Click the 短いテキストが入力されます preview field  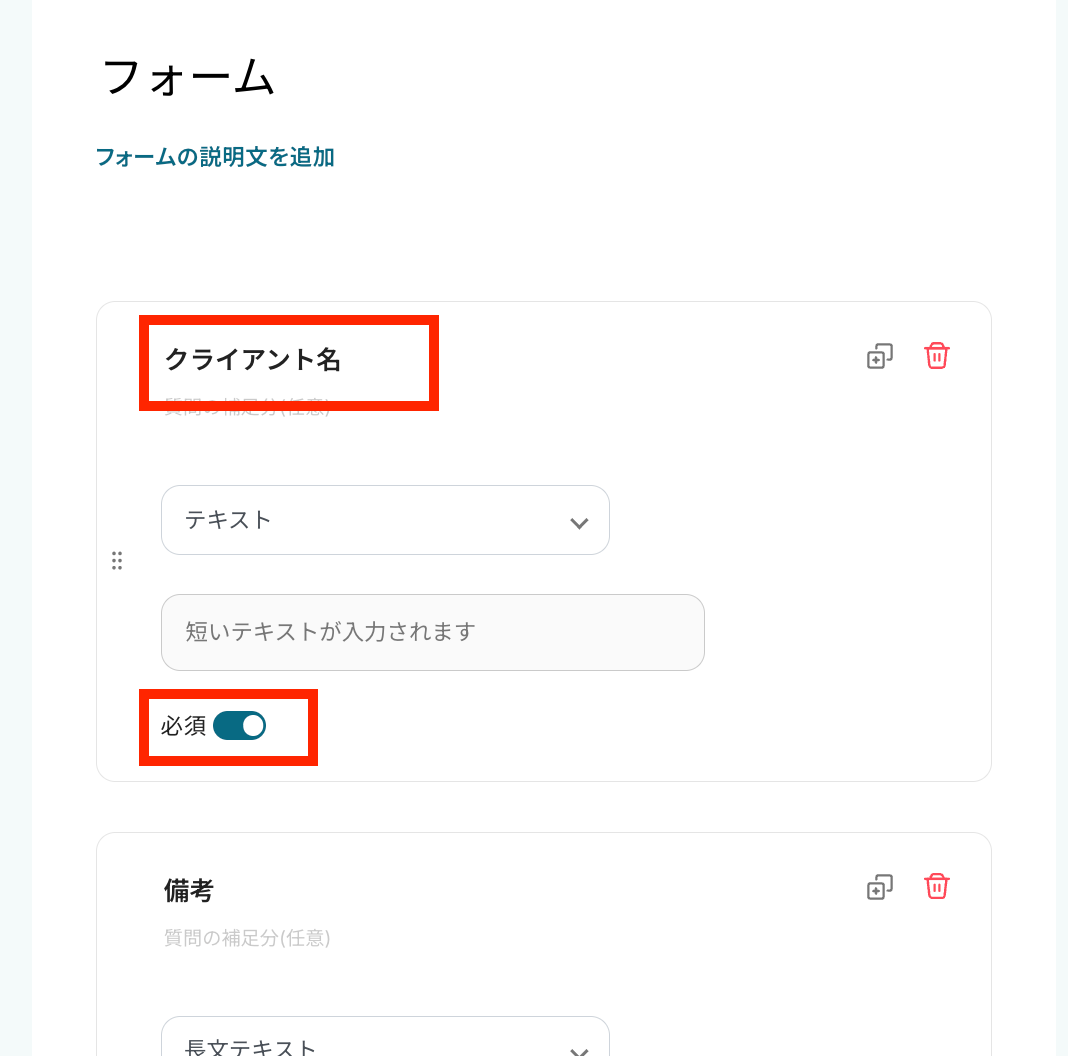tap(432, 632)
